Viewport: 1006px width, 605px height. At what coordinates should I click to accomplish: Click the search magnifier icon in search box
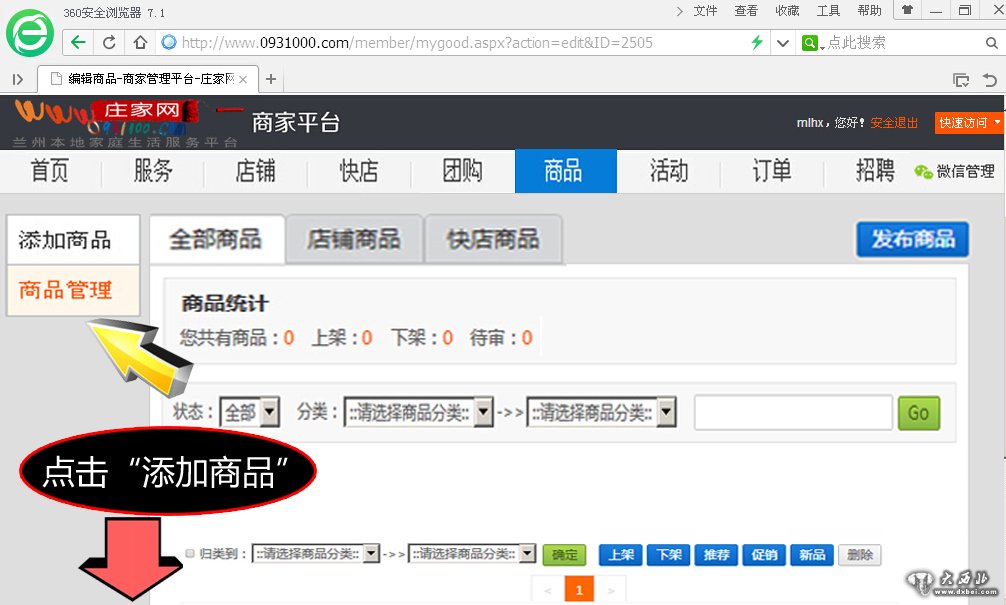coord(991,43)
